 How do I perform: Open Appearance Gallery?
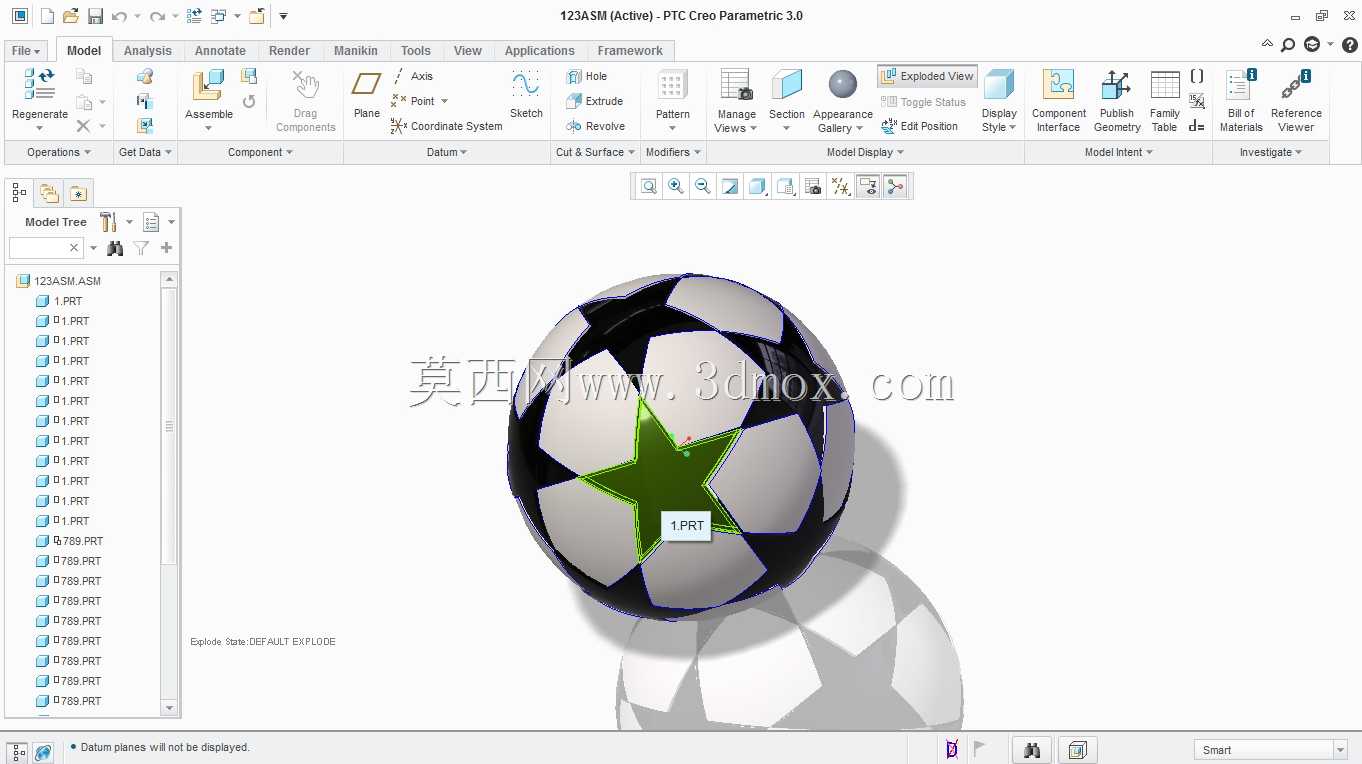point(843,100)
